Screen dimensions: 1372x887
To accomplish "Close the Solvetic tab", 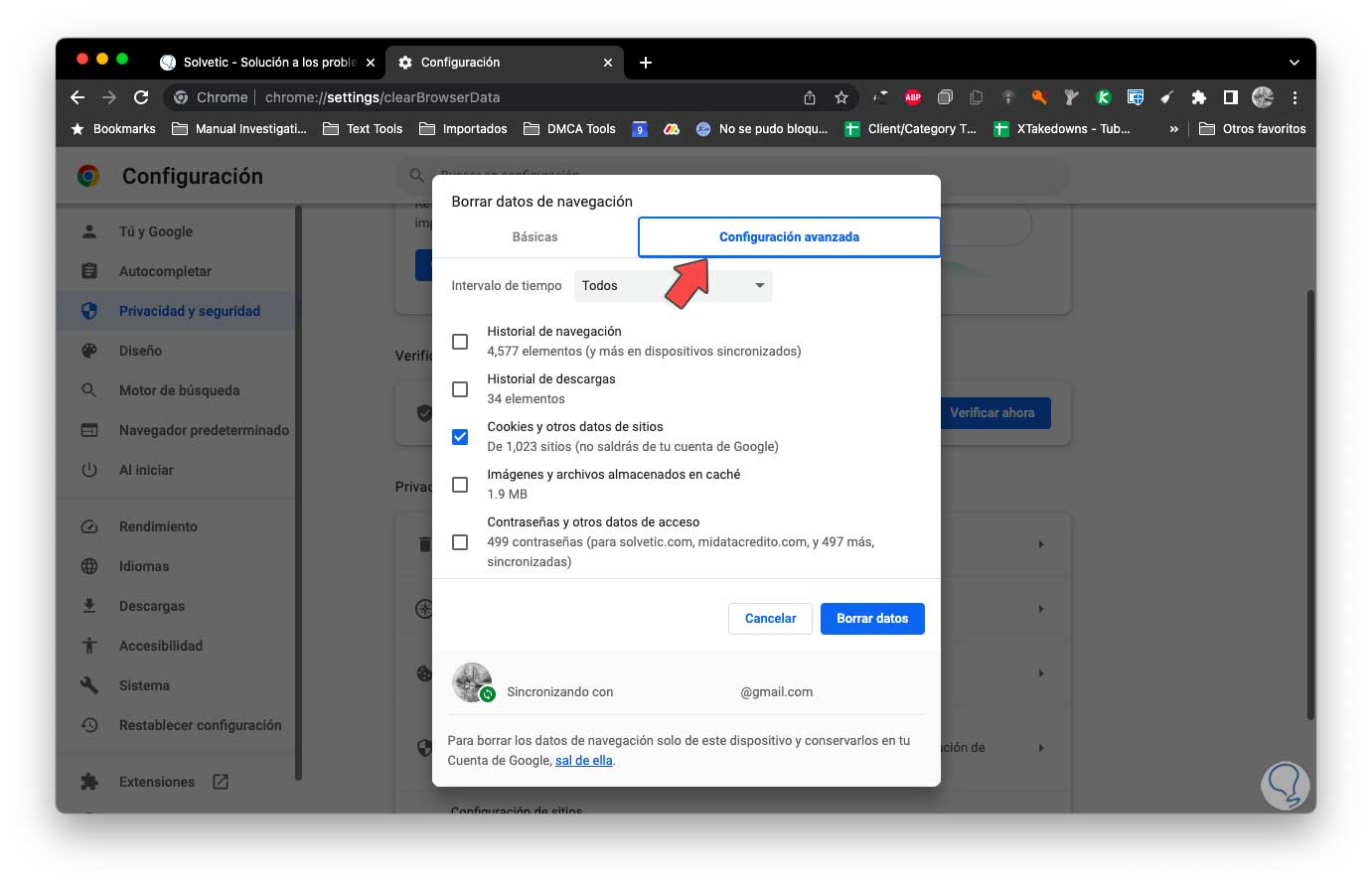I will 371,63.
